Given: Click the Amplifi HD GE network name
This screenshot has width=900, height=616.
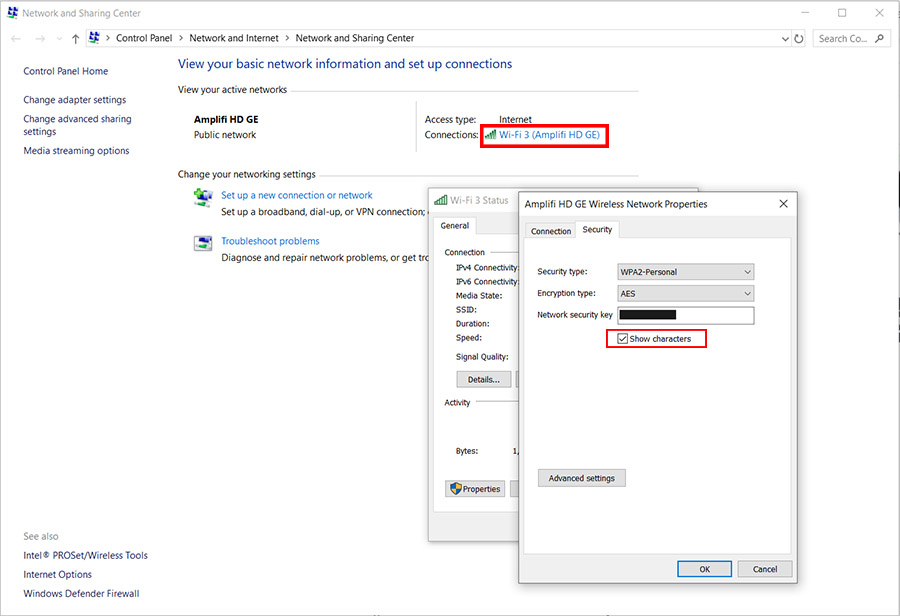Looking at the screenshot, I should tap(226, 119).
